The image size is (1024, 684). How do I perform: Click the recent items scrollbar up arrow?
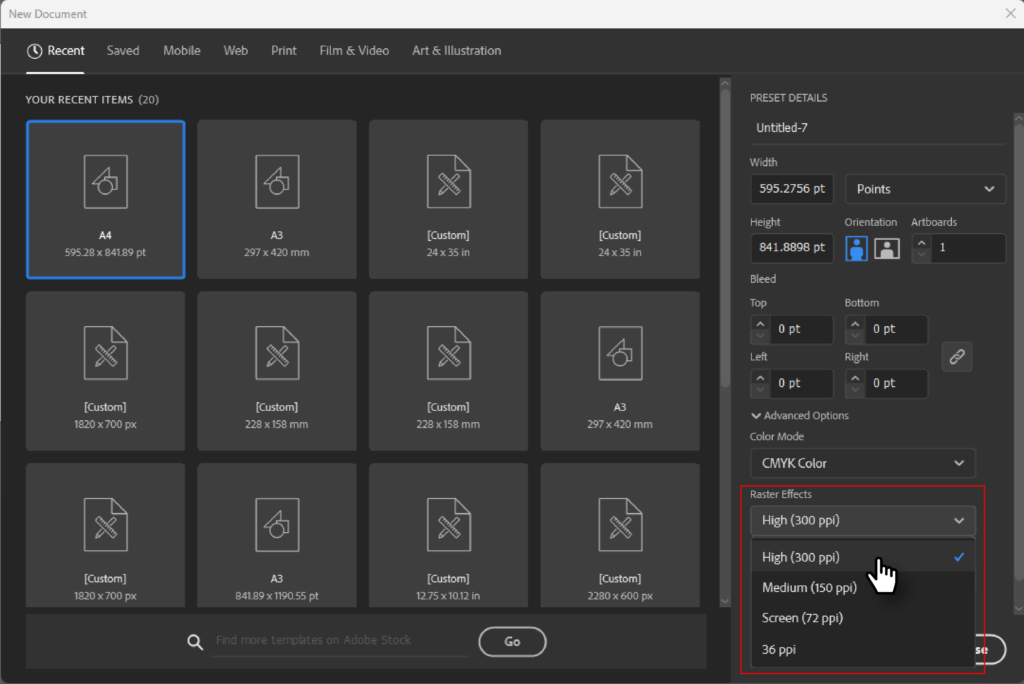[725, 84]
